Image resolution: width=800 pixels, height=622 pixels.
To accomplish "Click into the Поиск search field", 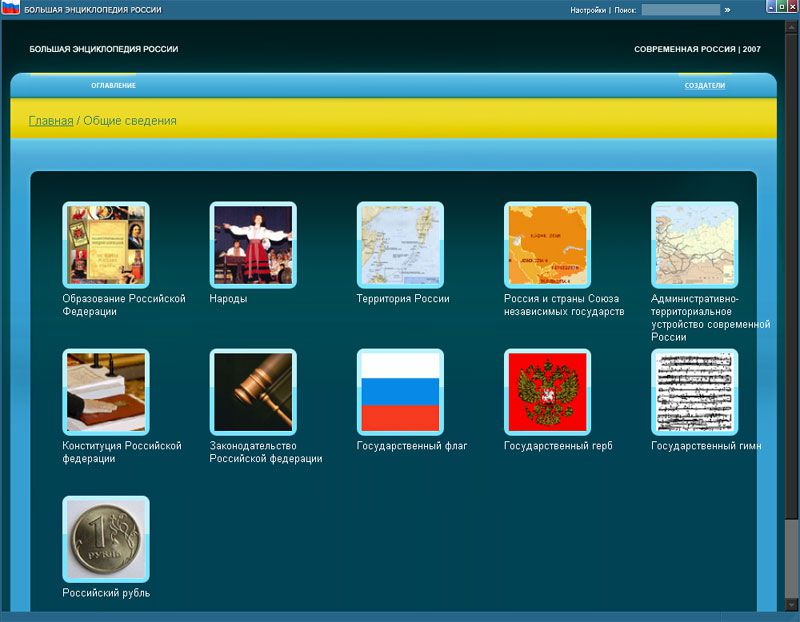I will [680, 10].
